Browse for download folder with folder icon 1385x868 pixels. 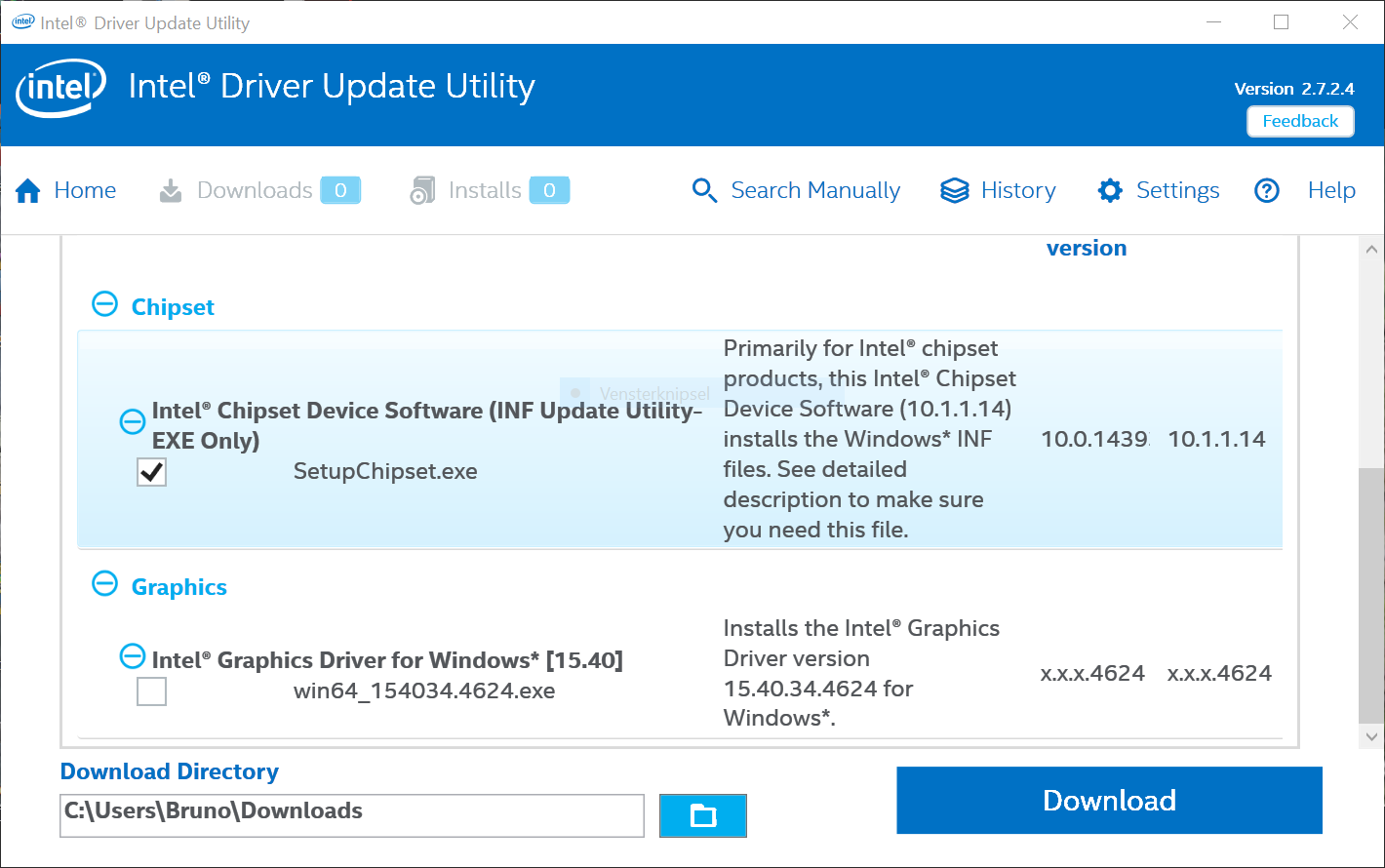point(703,815)
